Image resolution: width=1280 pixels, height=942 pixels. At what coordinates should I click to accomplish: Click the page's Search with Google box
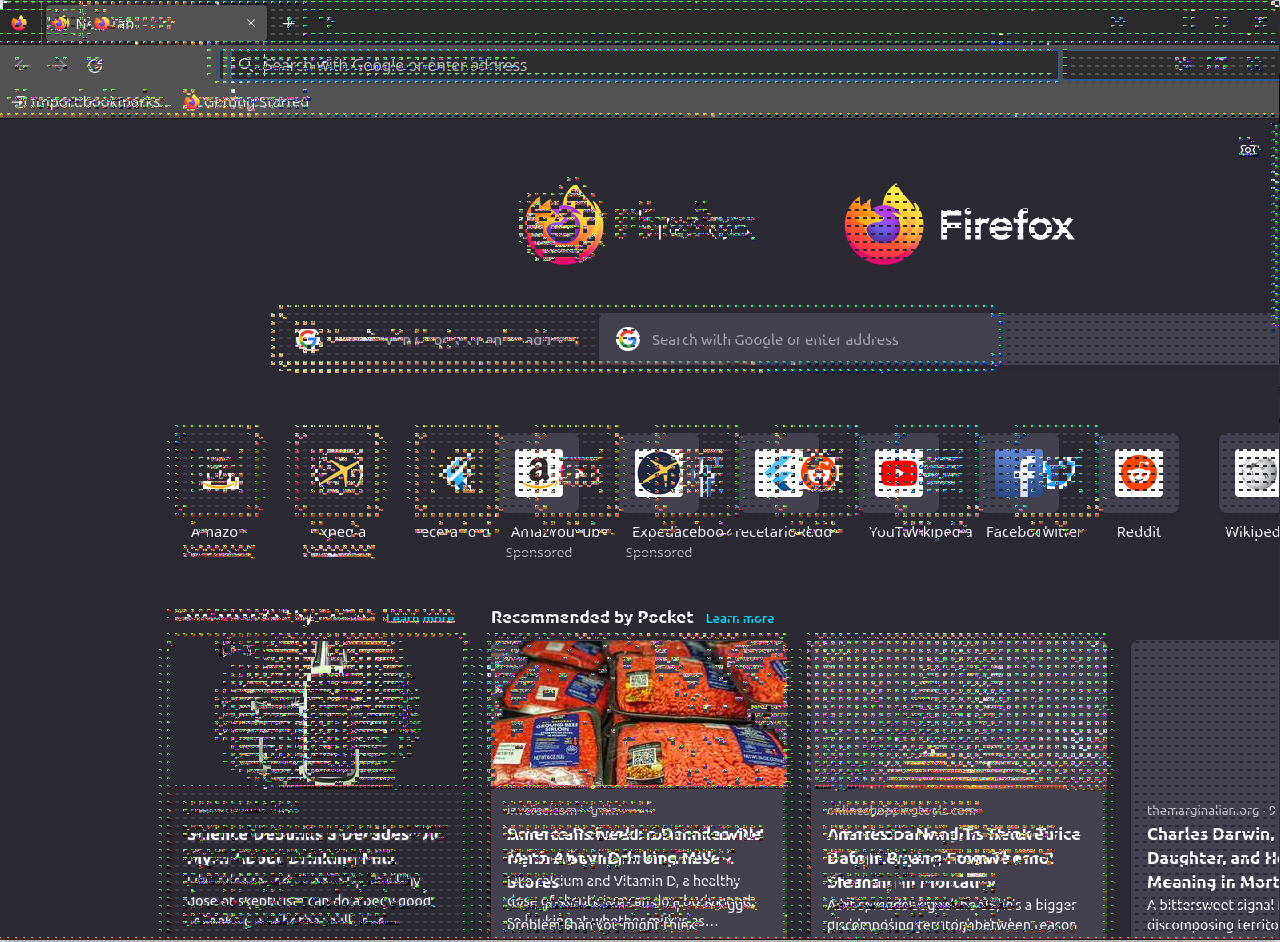tap(800, 340)
